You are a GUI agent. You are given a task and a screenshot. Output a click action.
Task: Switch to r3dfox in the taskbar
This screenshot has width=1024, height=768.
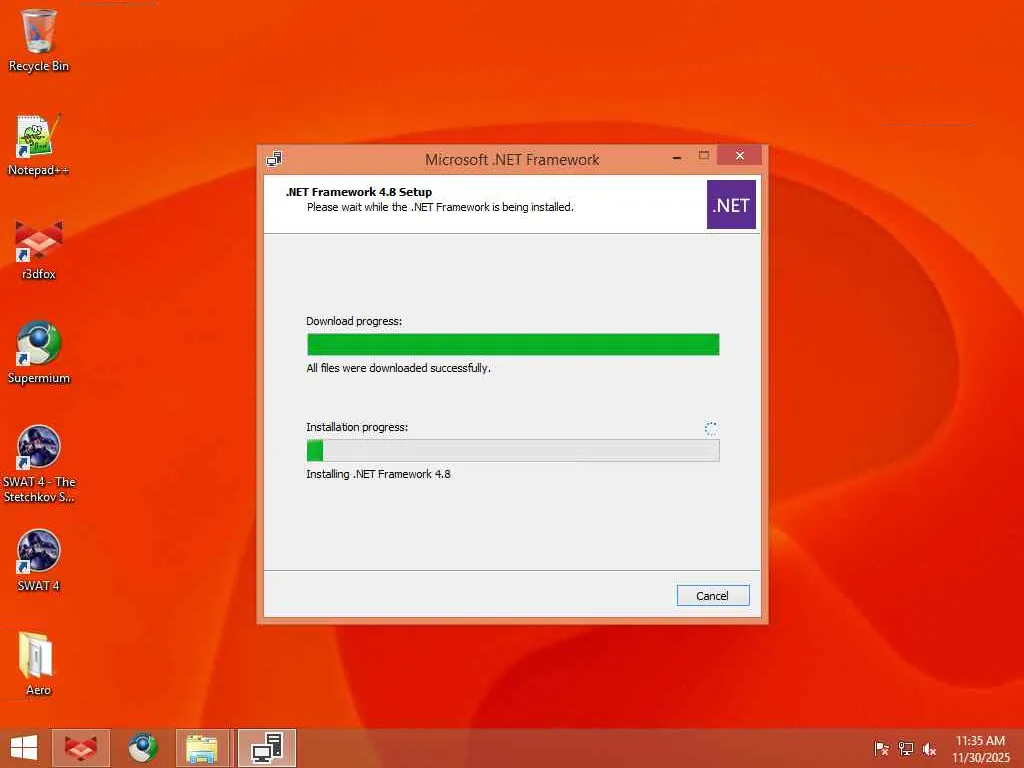coord(81,748)
